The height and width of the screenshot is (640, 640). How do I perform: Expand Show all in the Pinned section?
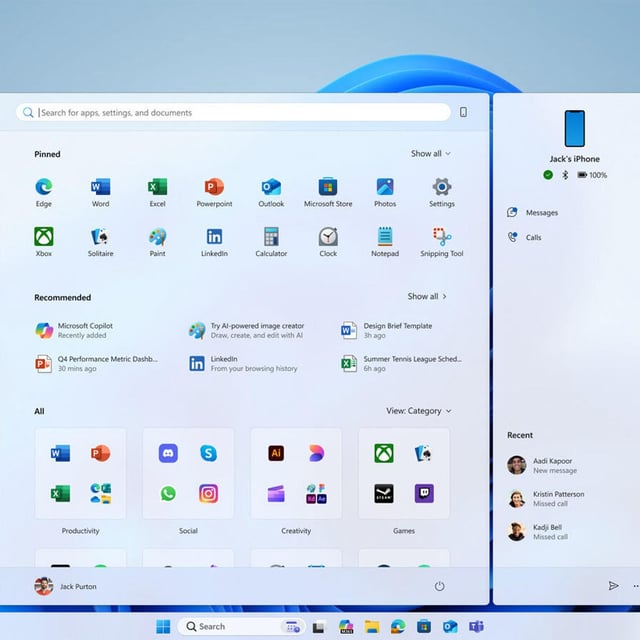click(431, 153)
